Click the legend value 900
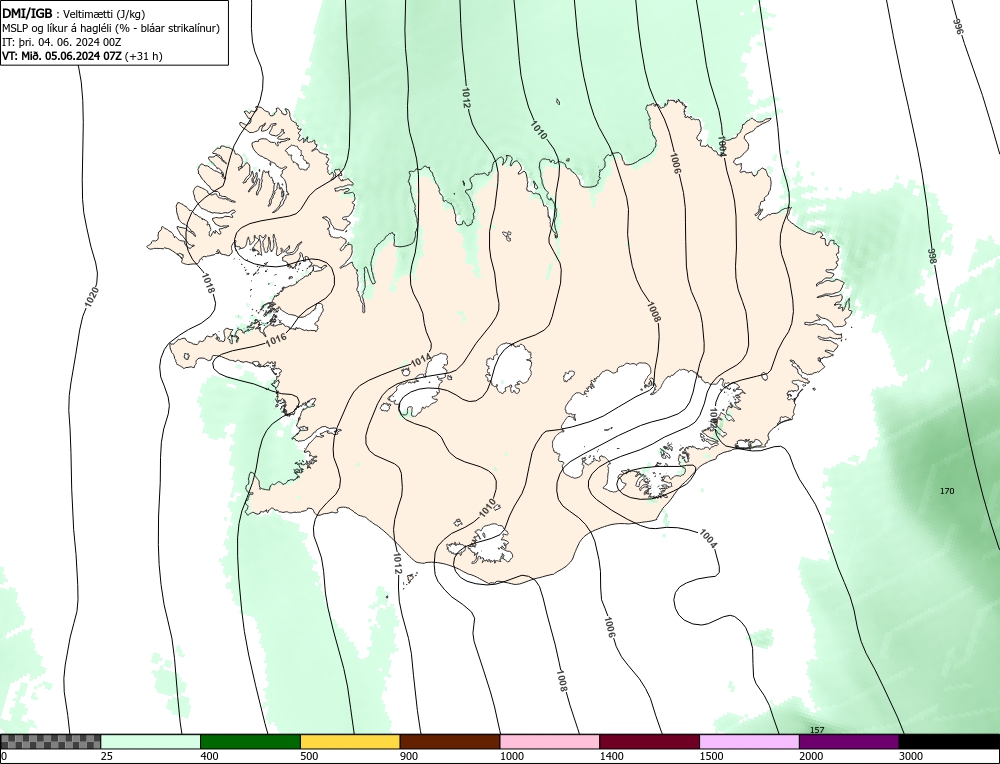This screenshot has width=1000, height=764. (x=409, y=756)
